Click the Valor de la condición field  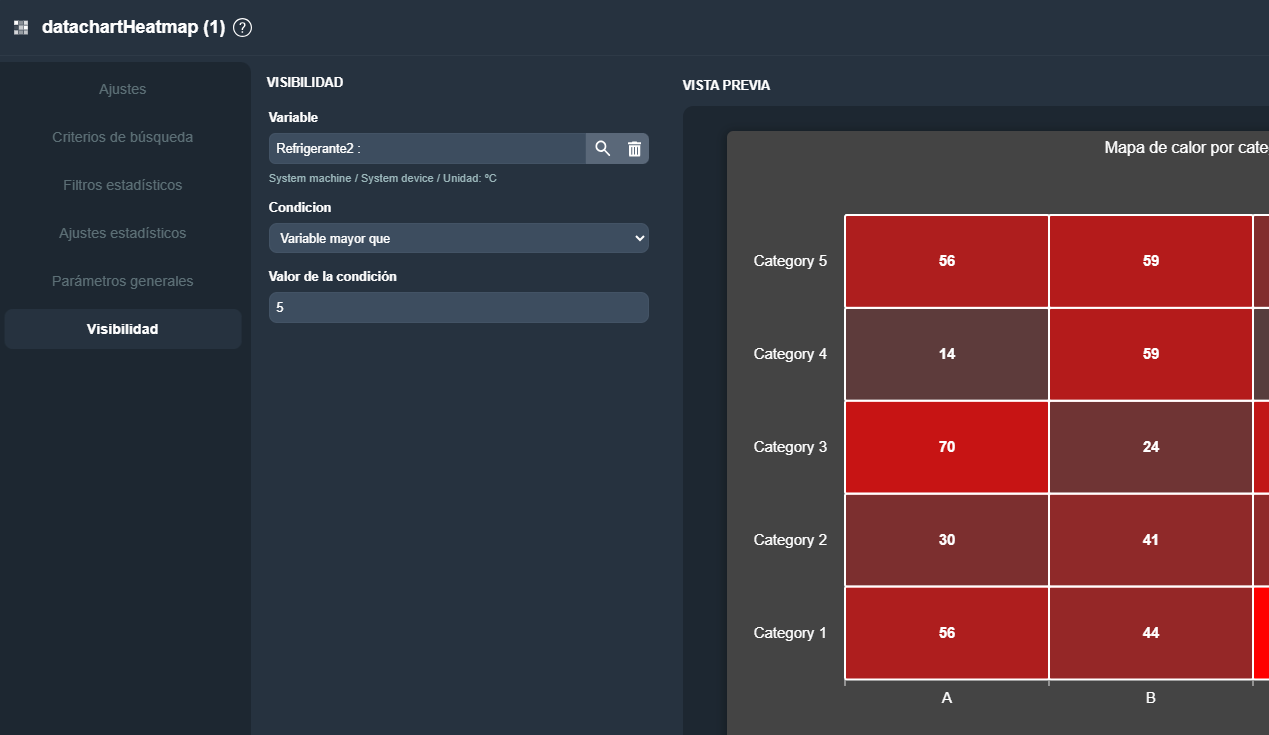tap(458, 308)
